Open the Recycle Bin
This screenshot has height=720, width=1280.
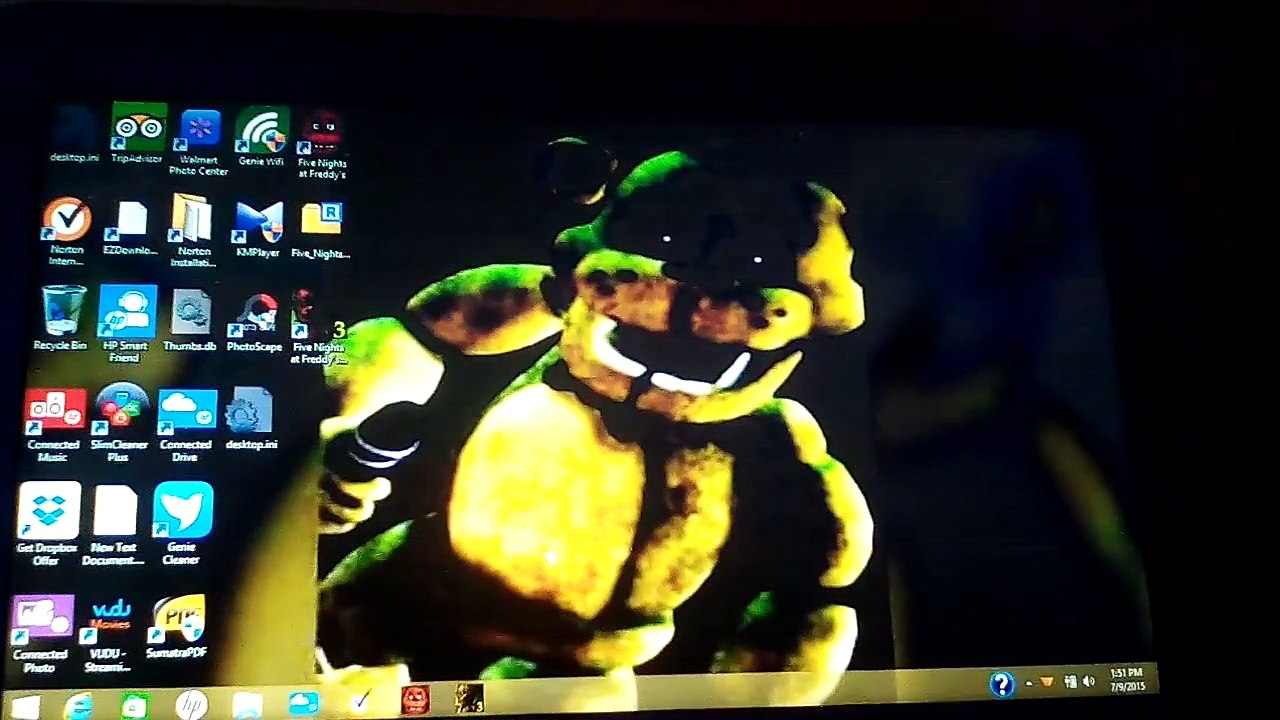point(61,317)
